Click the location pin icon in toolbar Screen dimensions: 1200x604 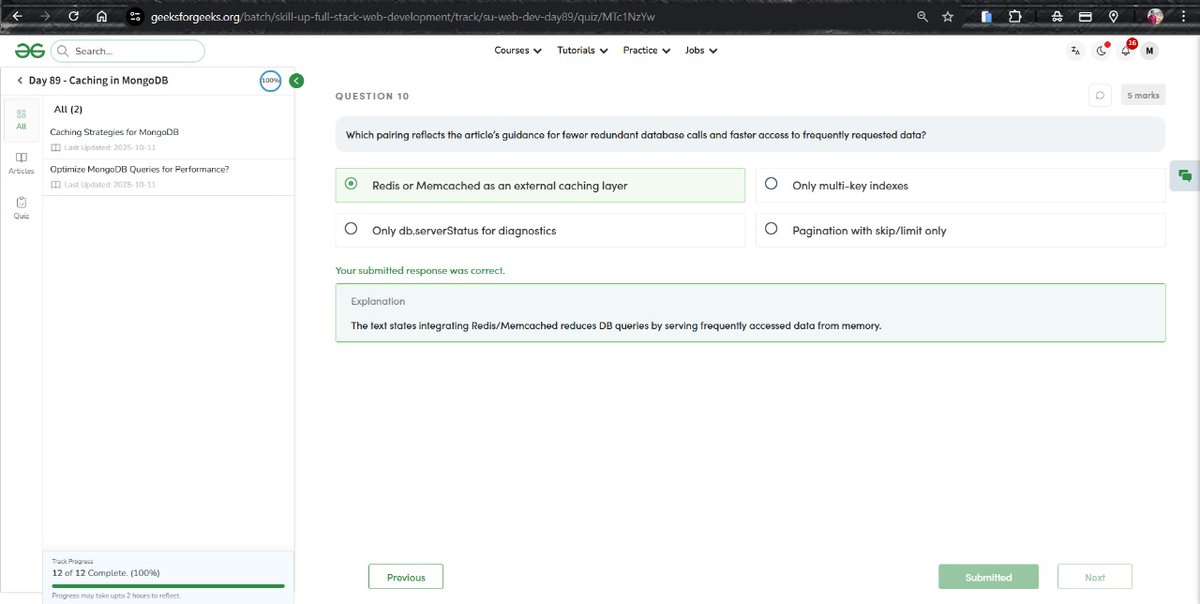point(1113,17)
